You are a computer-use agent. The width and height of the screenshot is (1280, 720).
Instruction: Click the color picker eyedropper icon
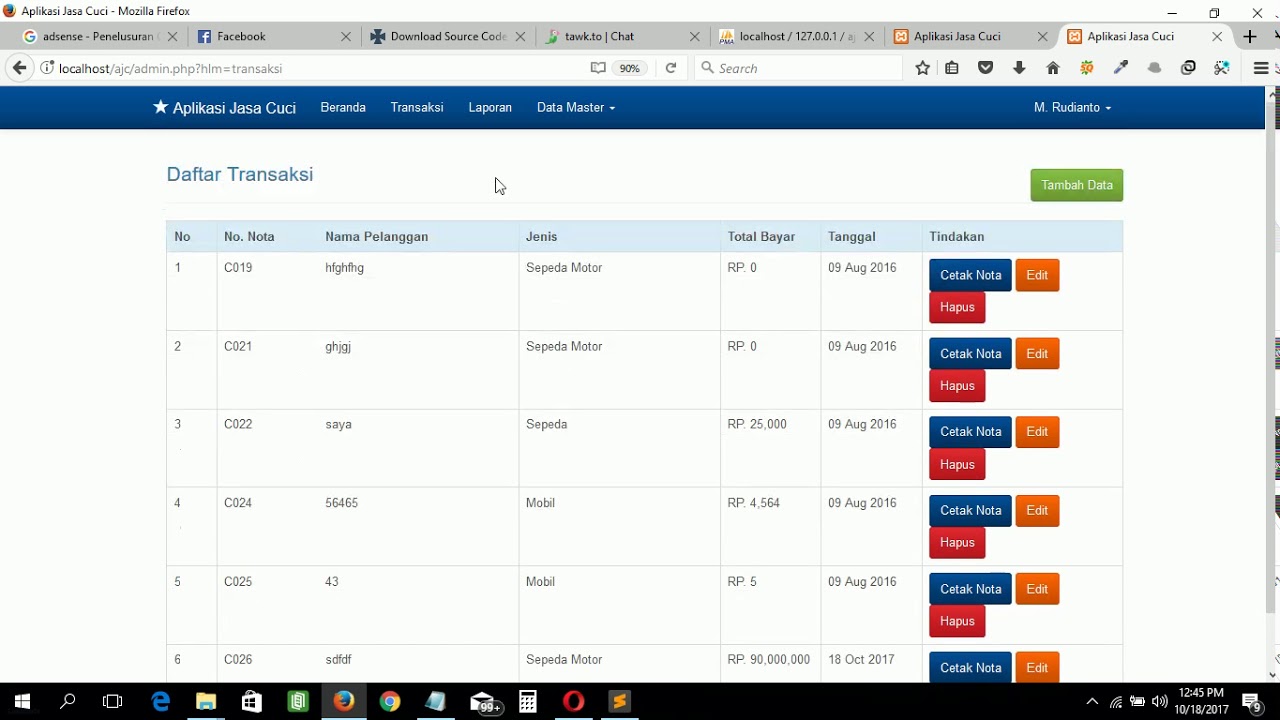tap(1121, 68)
